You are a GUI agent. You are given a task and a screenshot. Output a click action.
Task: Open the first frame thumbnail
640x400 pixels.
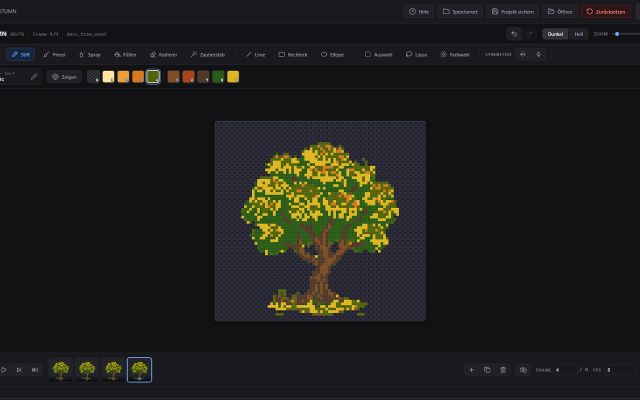61,370
